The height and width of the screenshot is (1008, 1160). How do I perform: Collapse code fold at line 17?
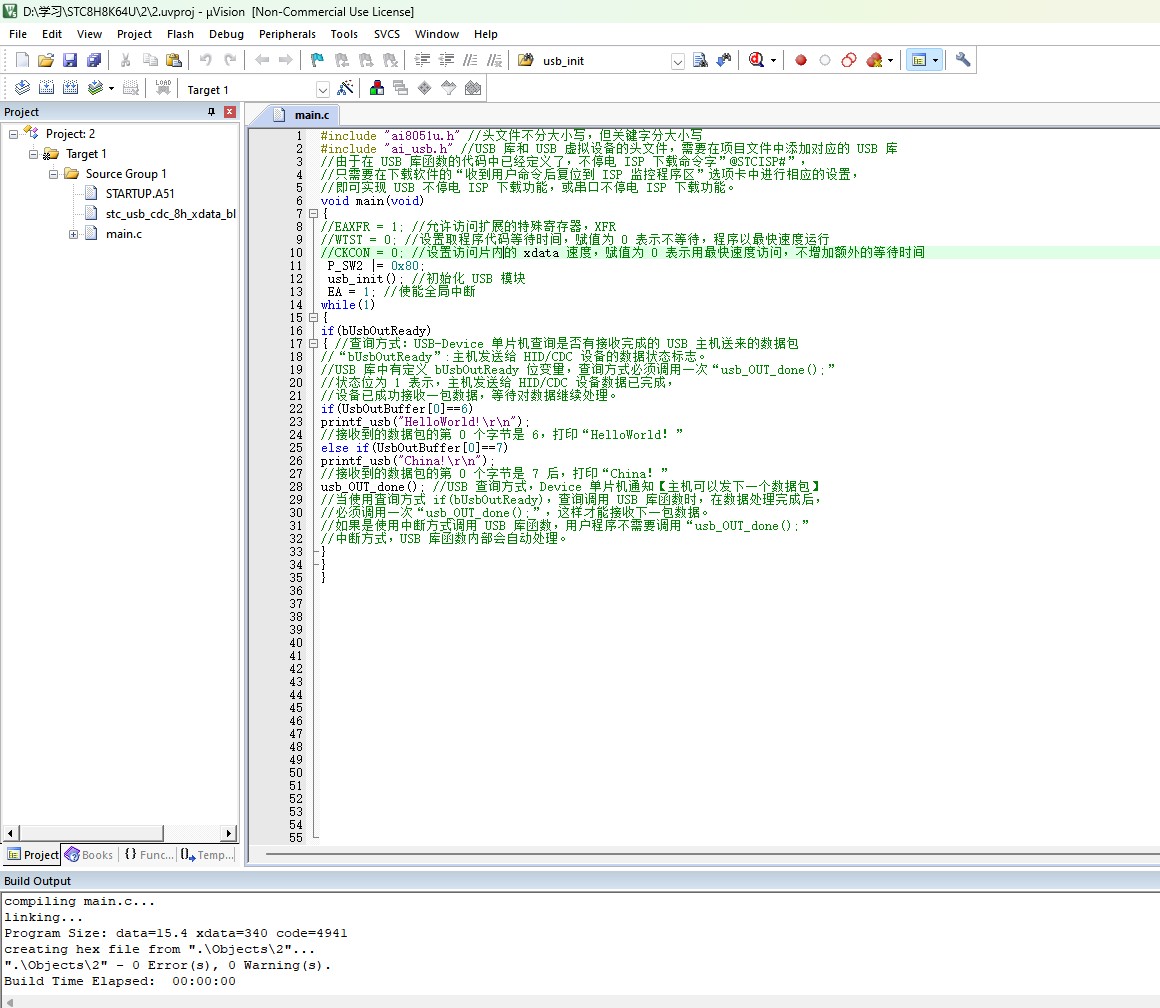point(314,343)
